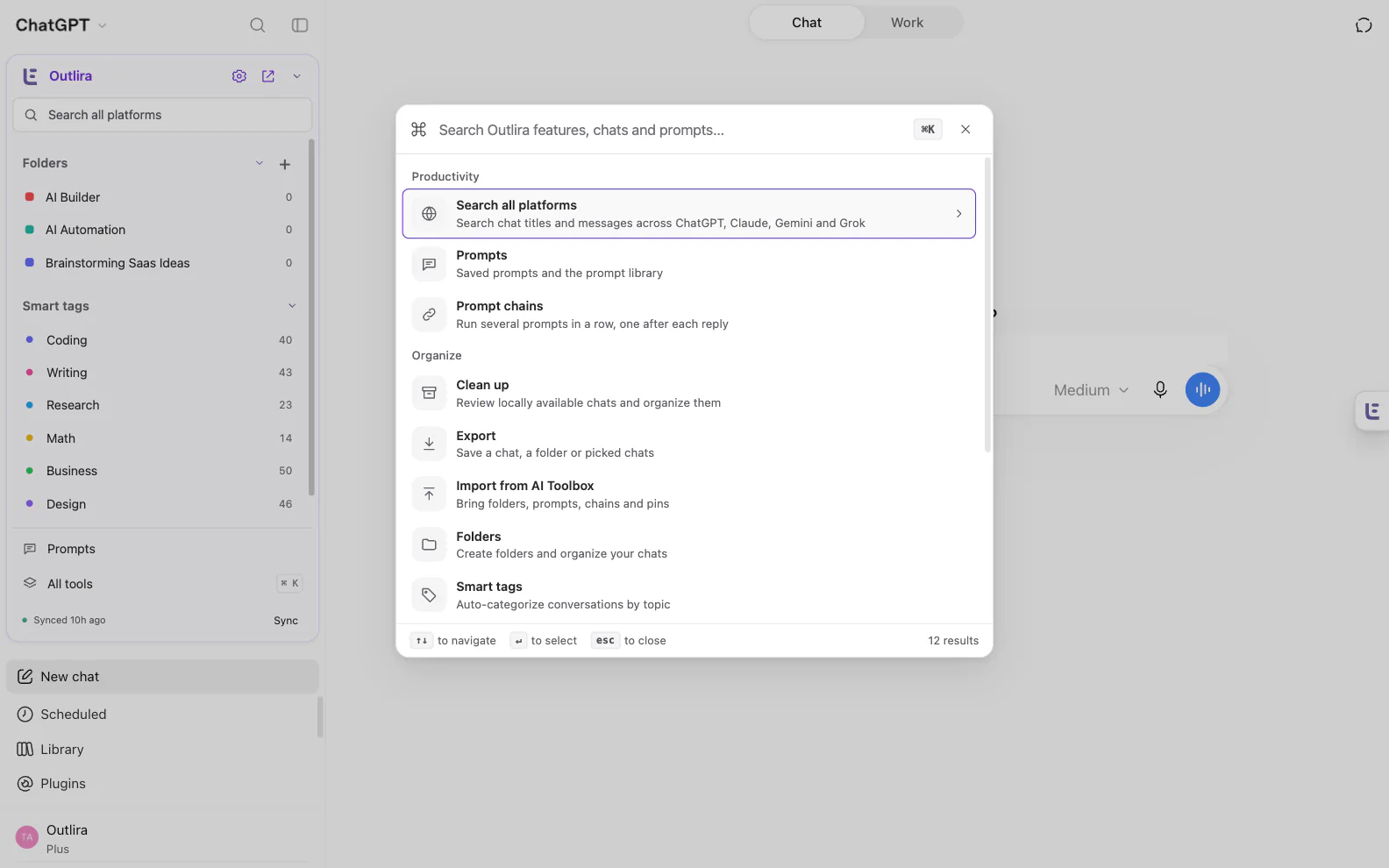1389x868 pixels.
Task: Focus the command palette search input
Action: coord(671,130)
